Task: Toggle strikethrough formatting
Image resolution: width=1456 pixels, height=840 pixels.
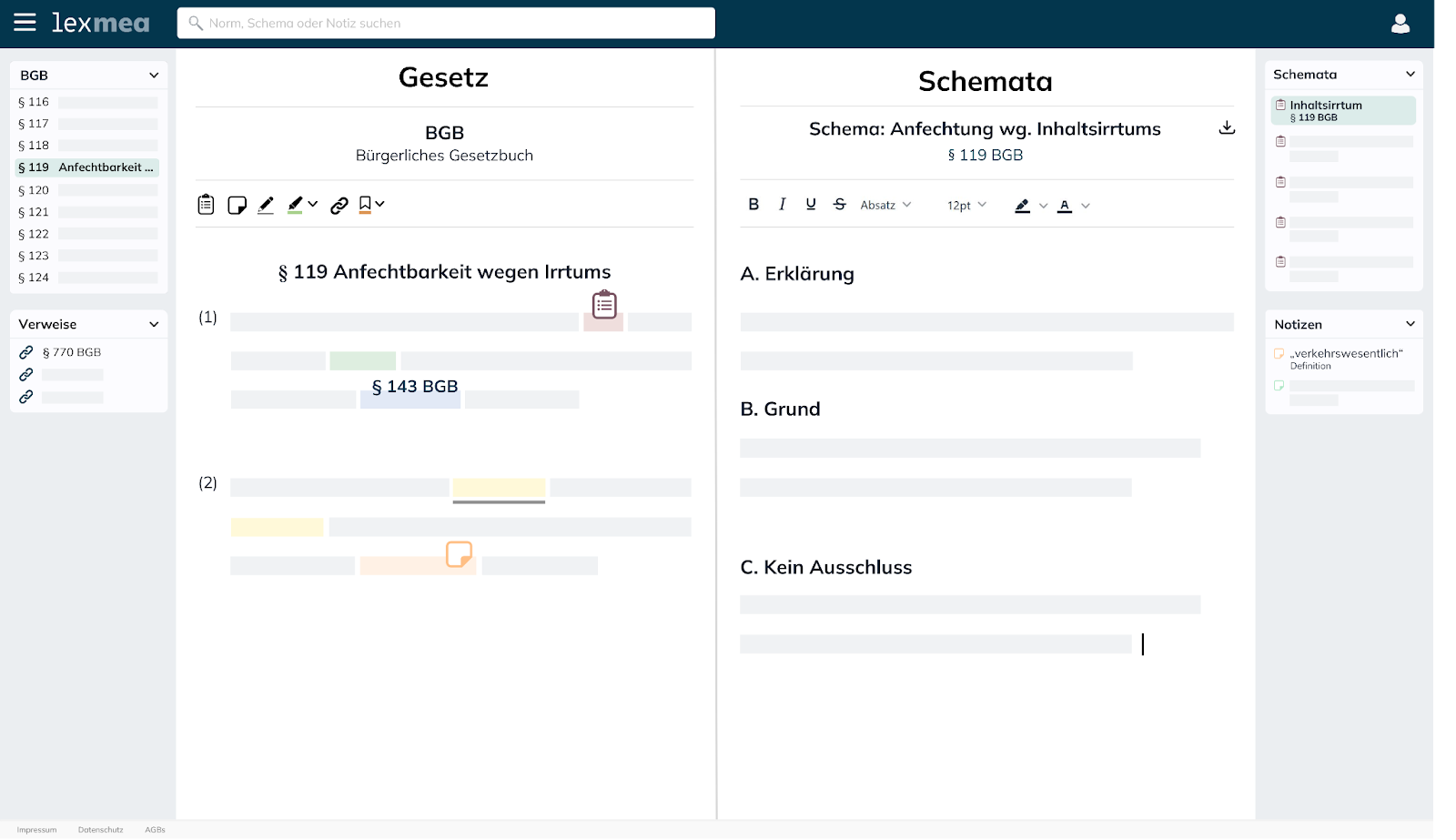Action: (x=839, y=205)
